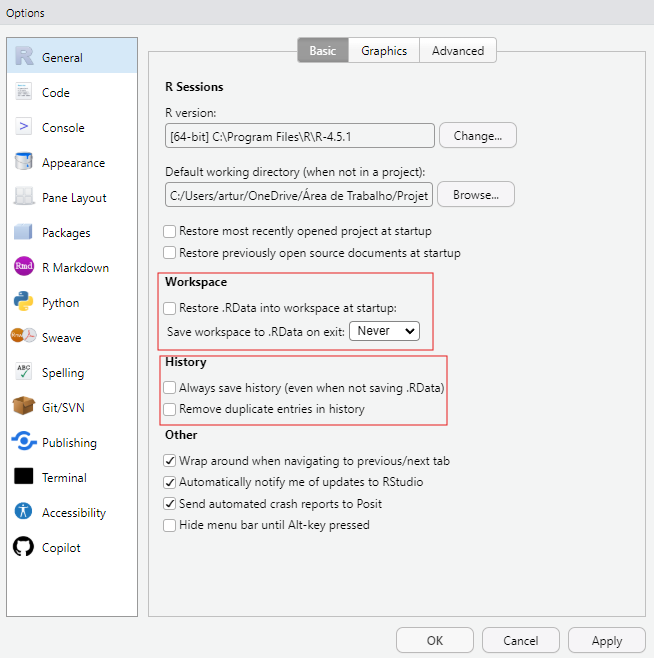Screen dimensions: 654x658
Task: Open Appearance settings icon
Action: (24, 163)
